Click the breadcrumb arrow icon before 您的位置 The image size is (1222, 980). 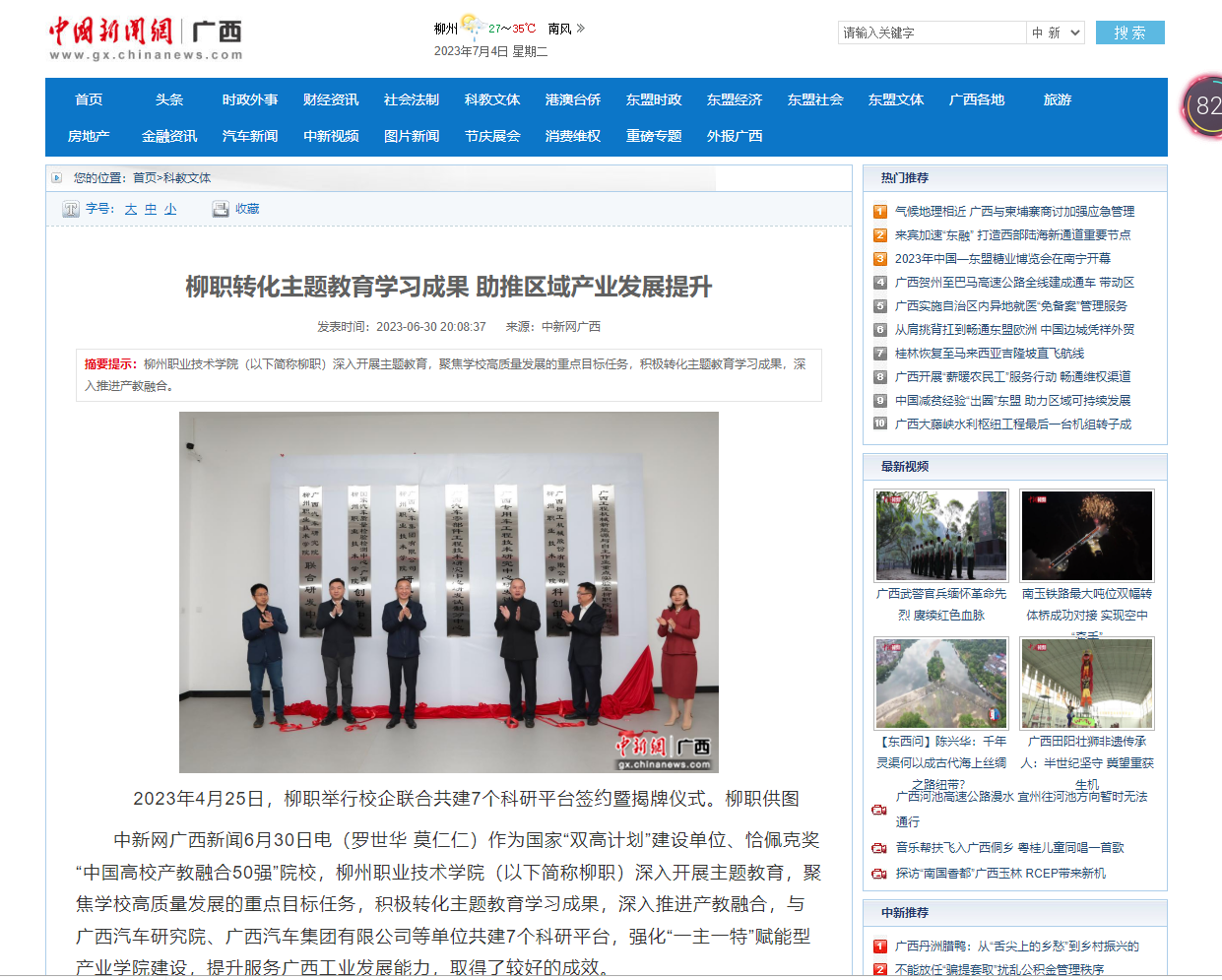pyautogui.click(x=57, y=178)
